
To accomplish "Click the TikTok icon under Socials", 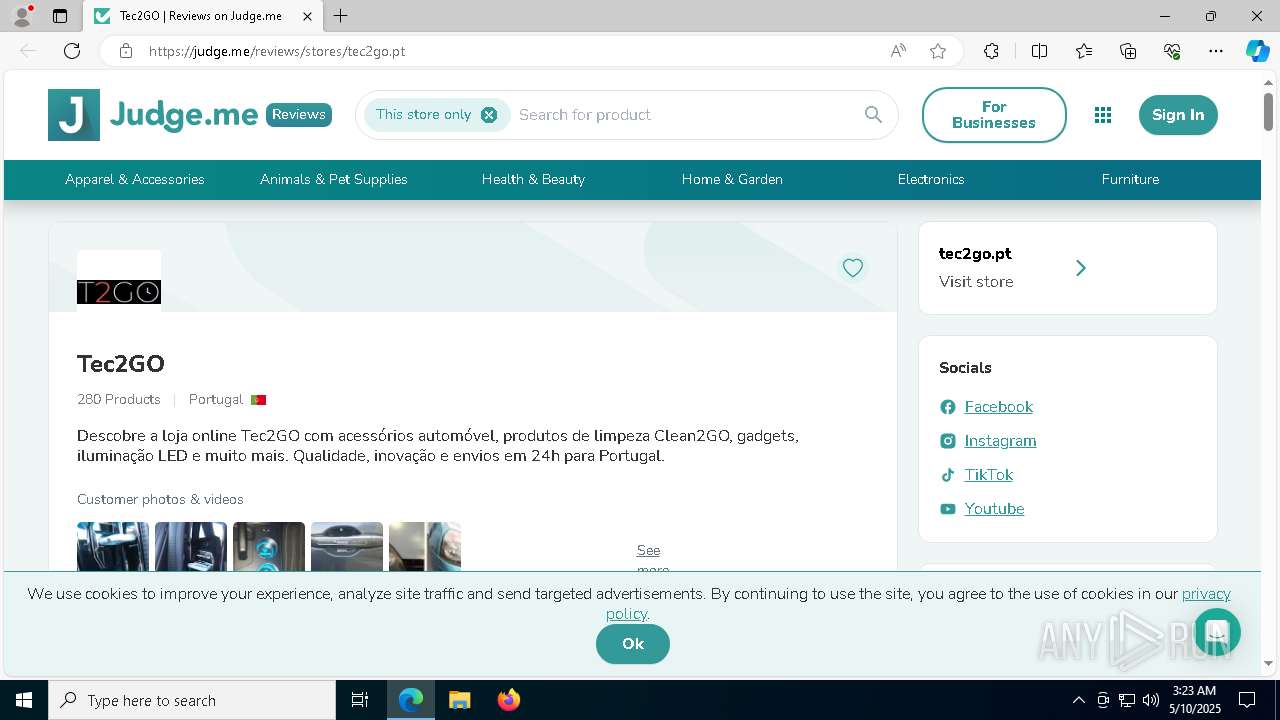I will [948, 475].
